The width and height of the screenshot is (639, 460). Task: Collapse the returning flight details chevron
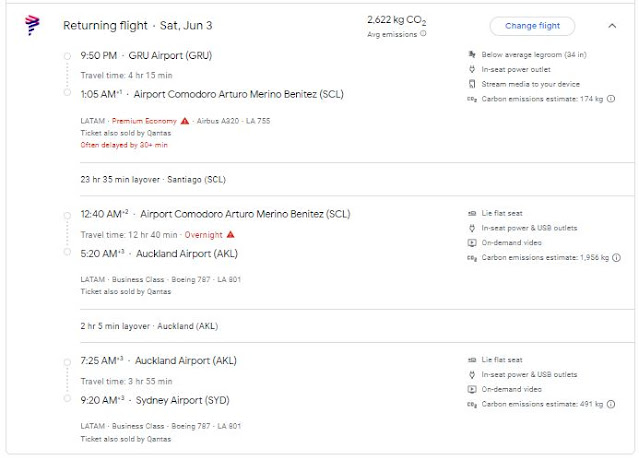[x=611, y=26]
